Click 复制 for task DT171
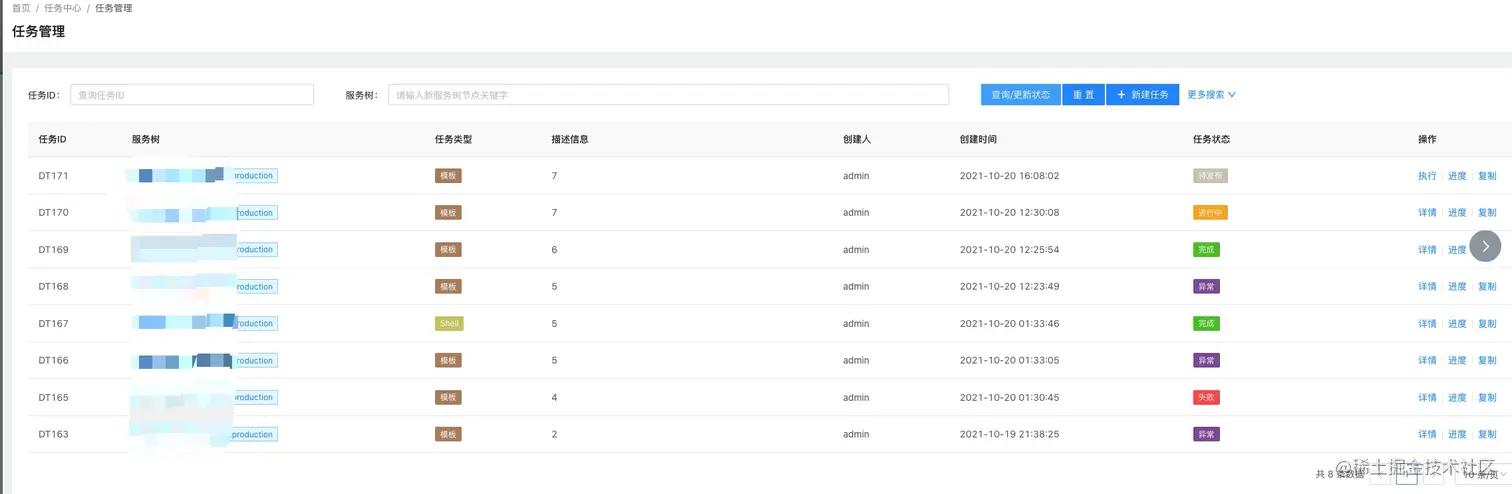Viewport: 1512px width, 494px height. (x=1487, y=176)
